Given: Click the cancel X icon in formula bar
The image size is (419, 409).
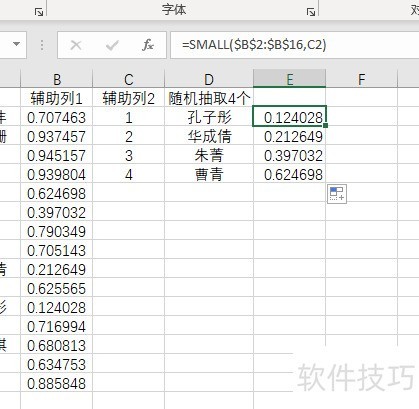Looking at the screenshot, I should pos(76,45).
